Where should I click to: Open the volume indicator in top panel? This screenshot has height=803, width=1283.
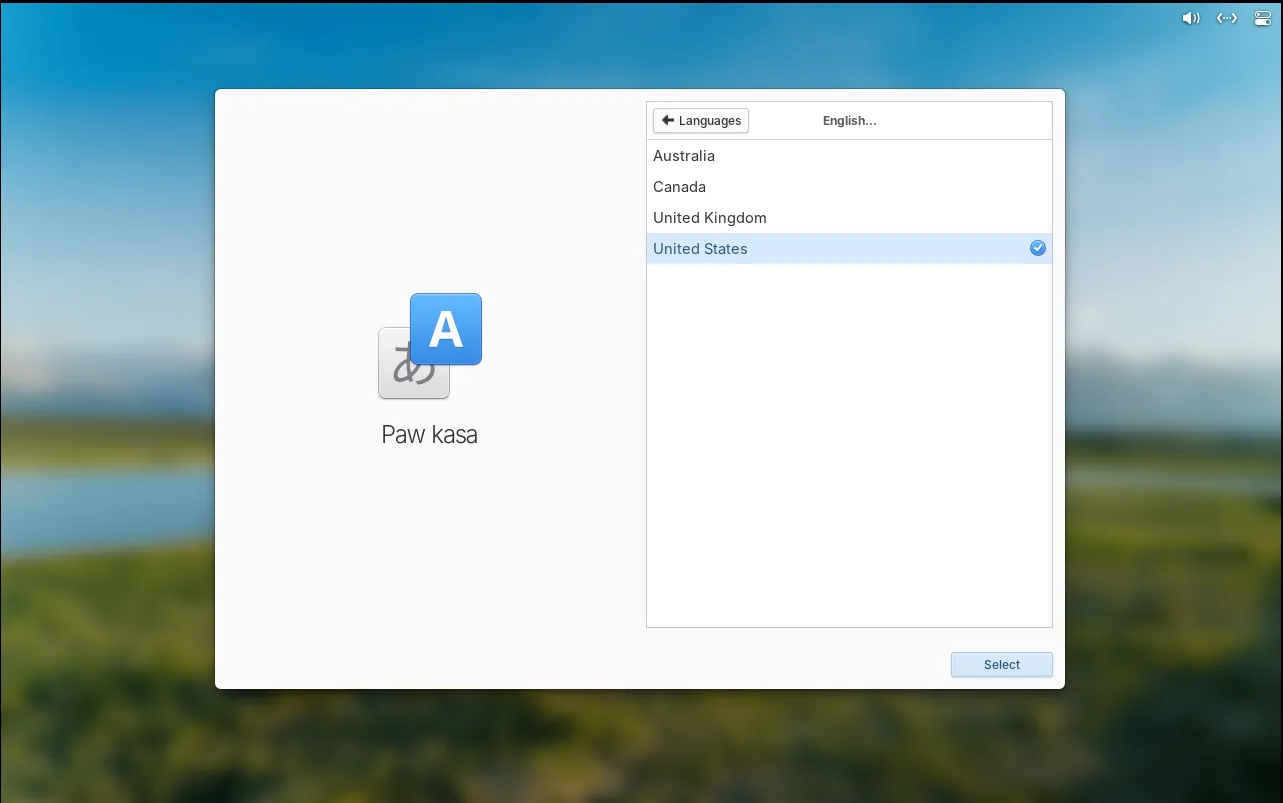1190,18
